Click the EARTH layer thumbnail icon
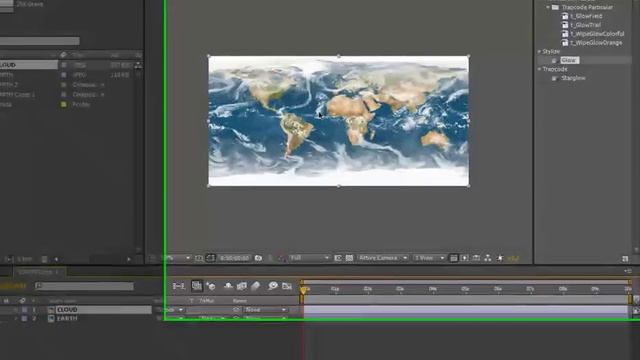The image size is (640, 360). (x=51, y=318)
